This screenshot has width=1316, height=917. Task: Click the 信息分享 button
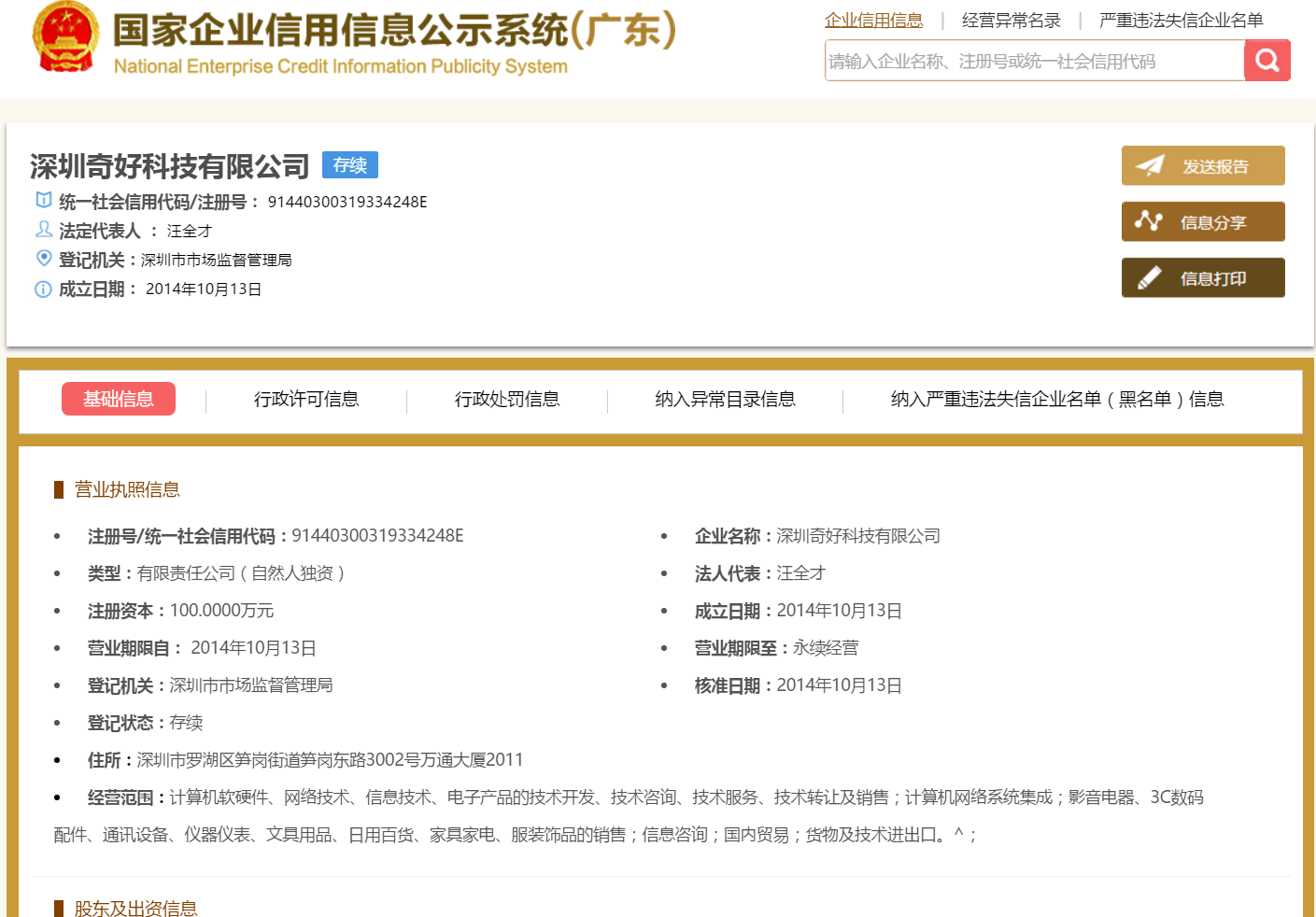[x=1203, y=222]
